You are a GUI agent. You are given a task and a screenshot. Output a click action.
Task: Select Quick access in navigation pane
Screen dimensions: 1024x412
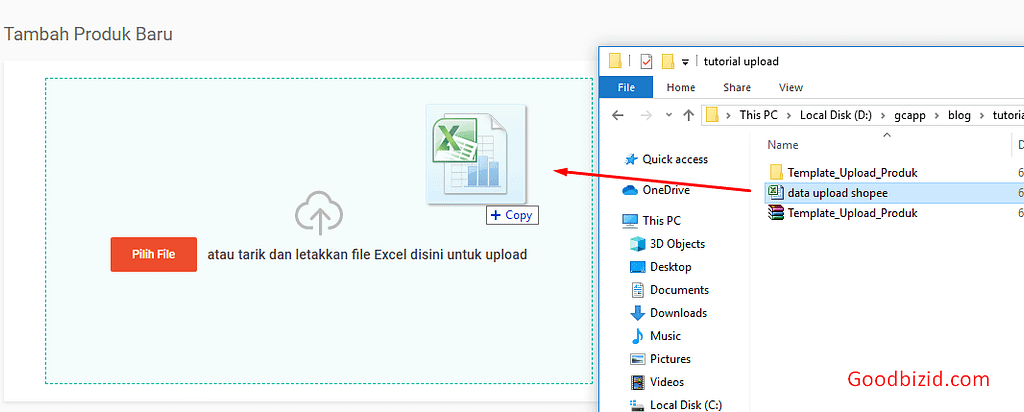click(674, 159)
